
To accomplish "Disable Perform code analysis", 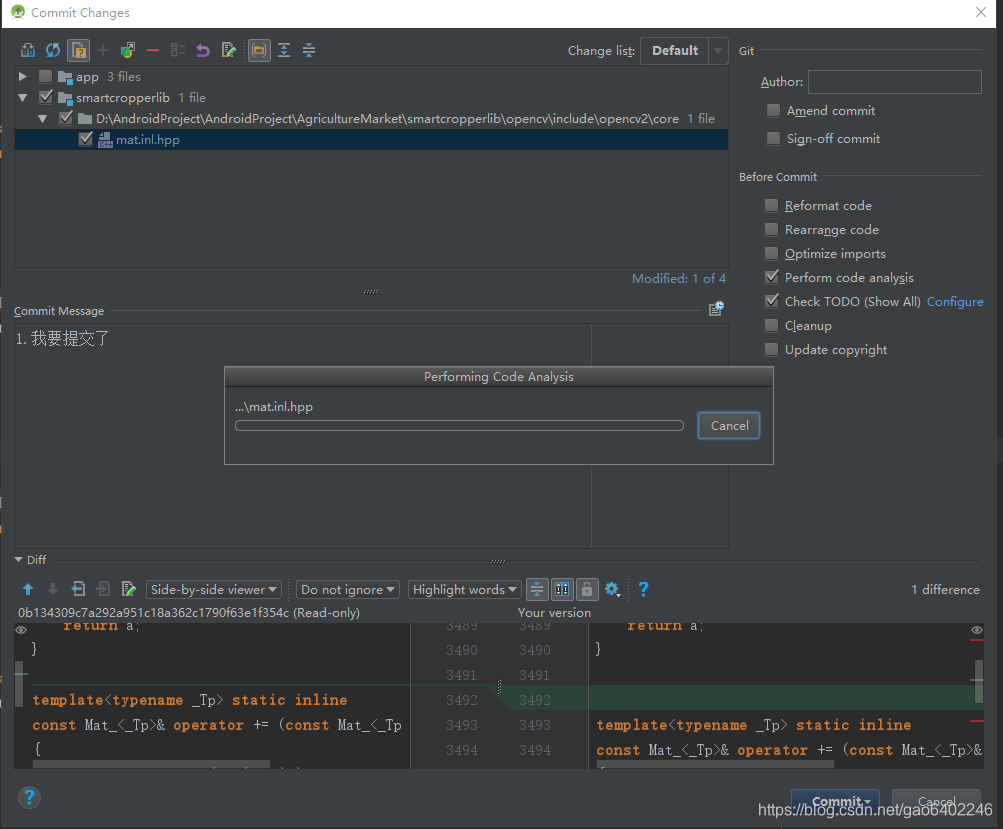I will coord(772,277).
